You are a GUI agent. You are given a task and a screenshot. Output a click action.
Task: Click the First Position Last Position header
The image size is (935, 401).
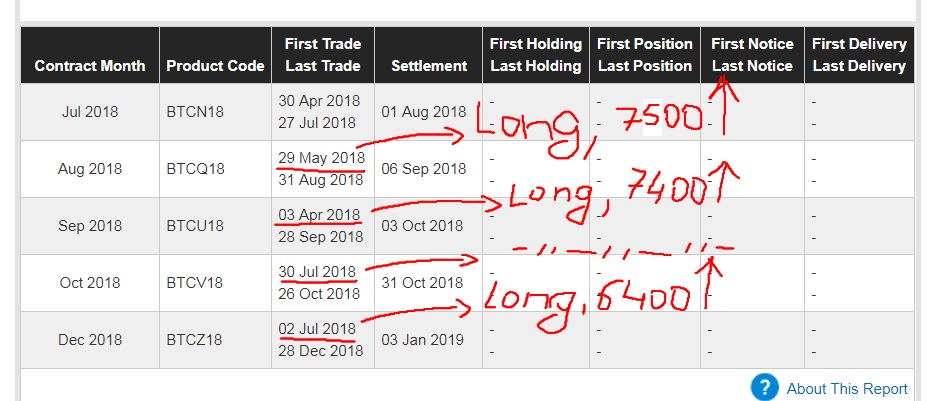[x=645, y=55]
